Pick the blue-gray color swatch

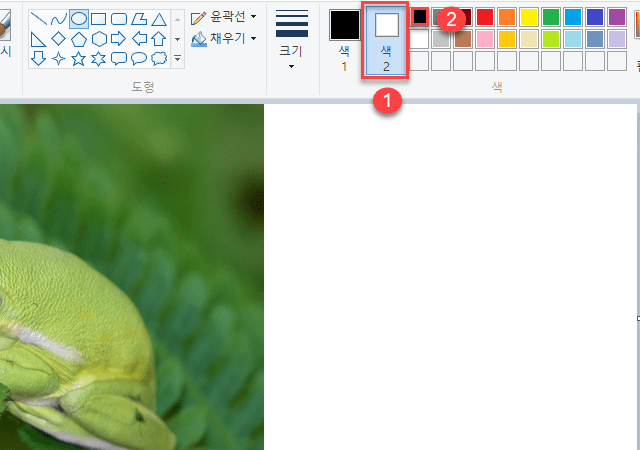pos(595,39)
